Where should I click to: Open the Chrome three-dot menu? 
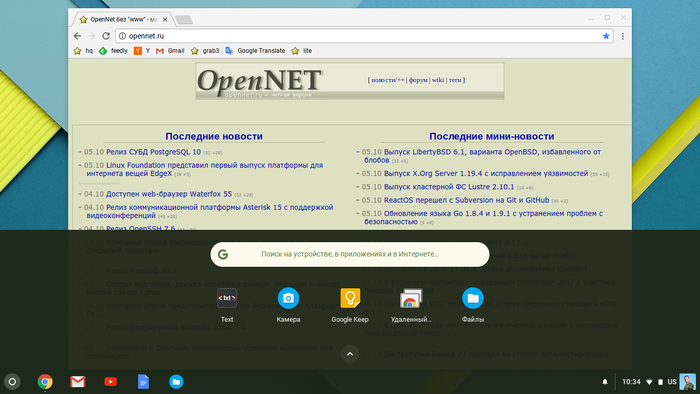coord(623,36)
